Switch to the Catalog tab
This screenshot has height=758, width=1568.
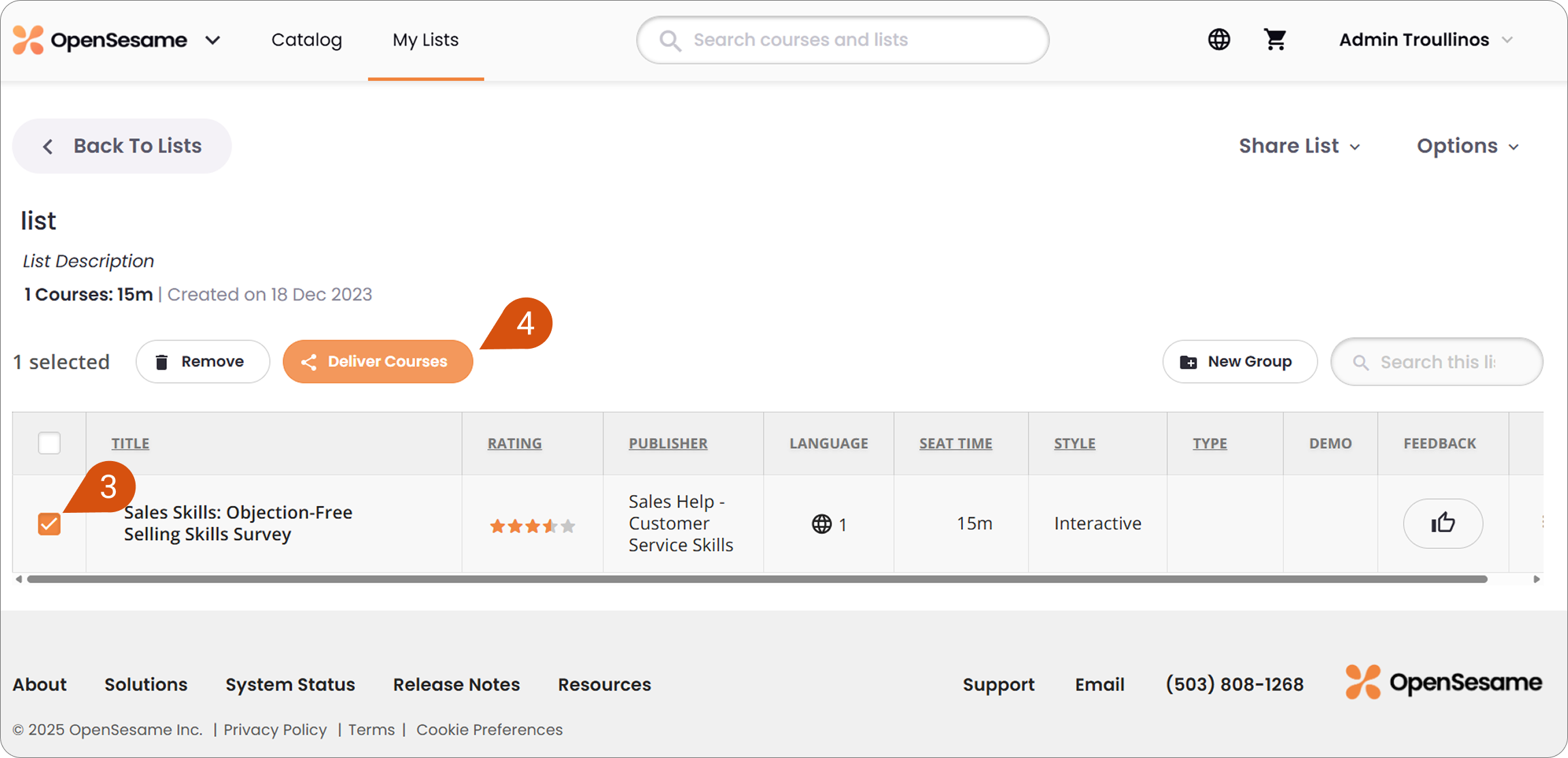[307, 40]
